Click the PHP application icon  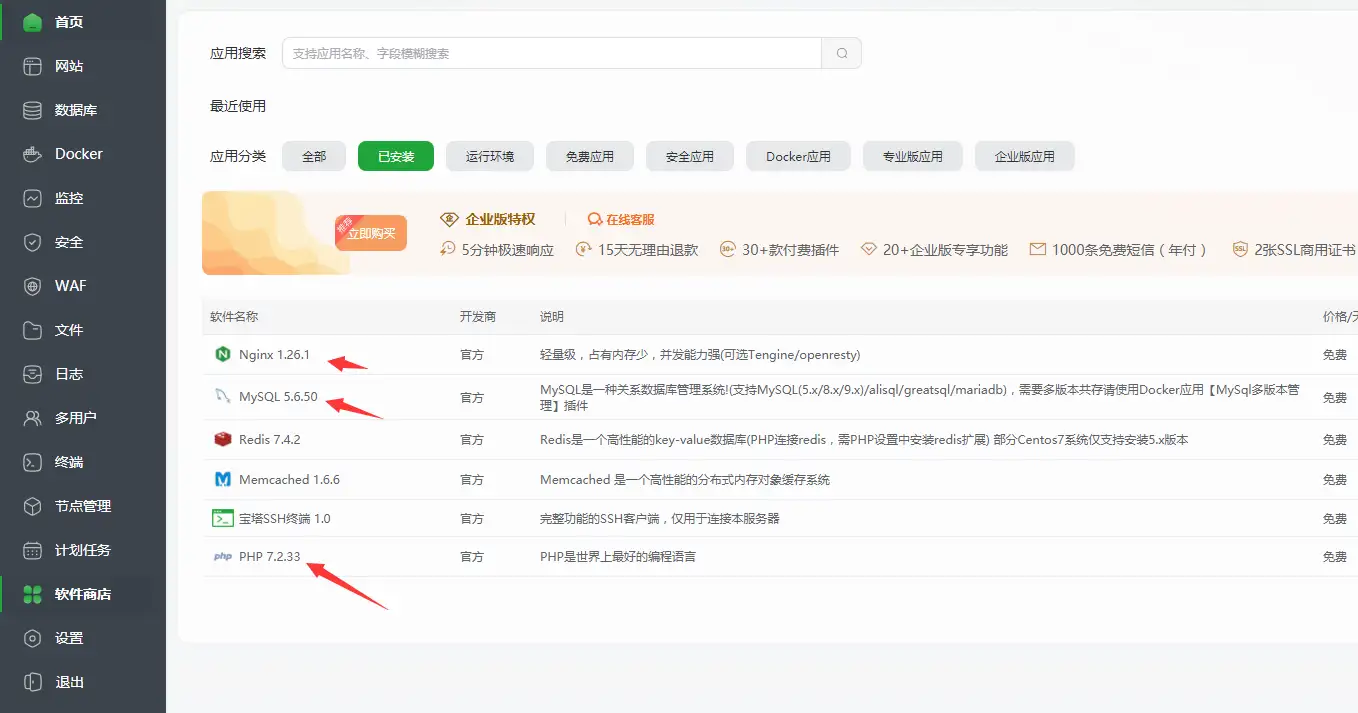(x=222, y=557)
